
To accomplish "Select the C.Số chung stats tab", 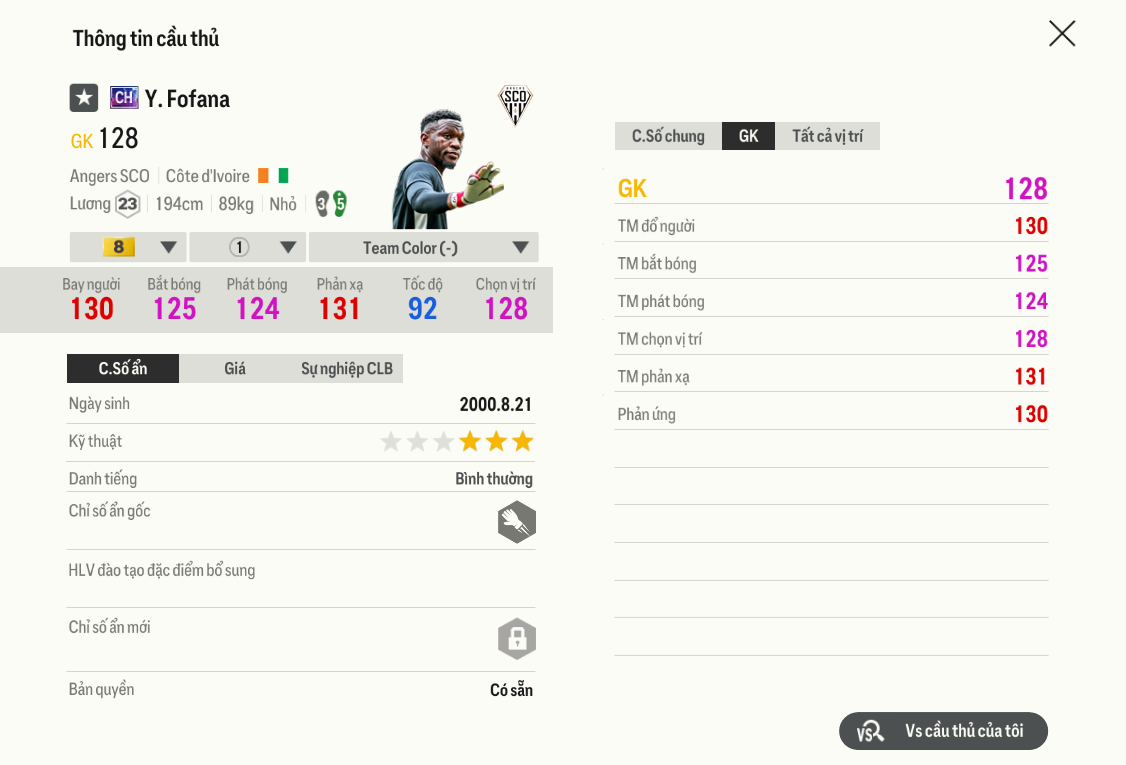I will 668,136.
